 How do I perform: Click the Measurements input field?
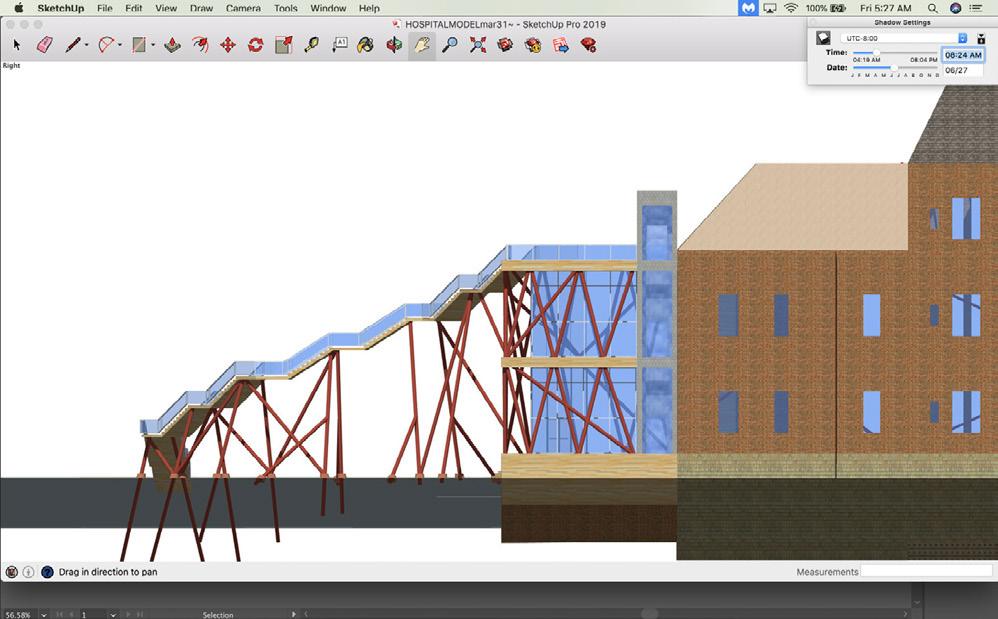tap(926, 572)
